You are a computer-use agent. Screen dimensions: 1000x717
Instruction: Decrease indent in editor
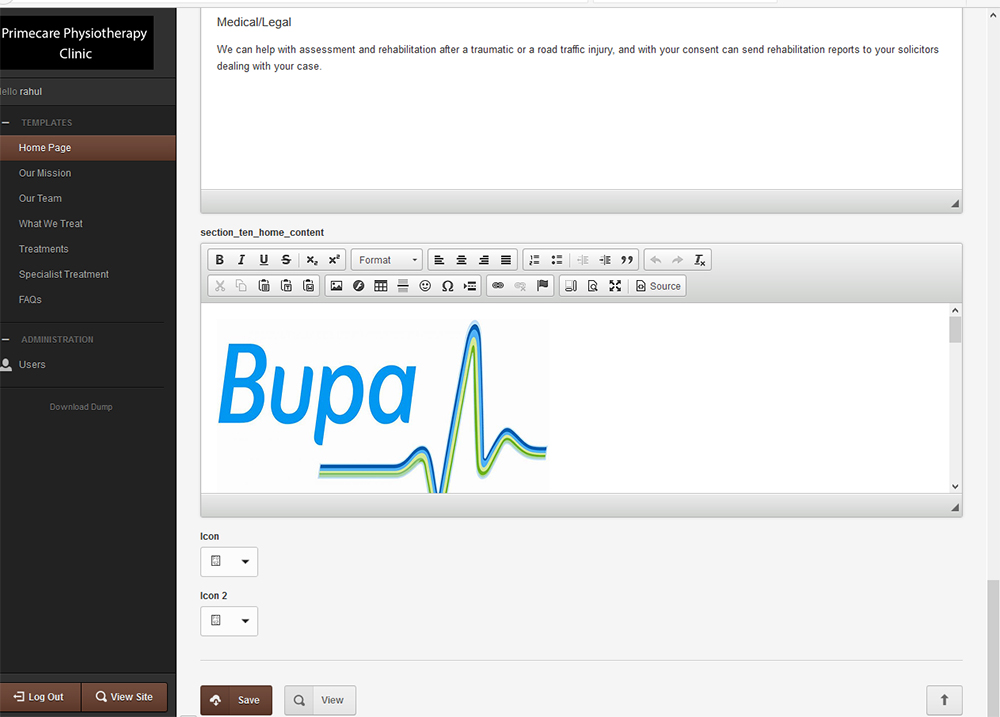(x=582, y=260)
